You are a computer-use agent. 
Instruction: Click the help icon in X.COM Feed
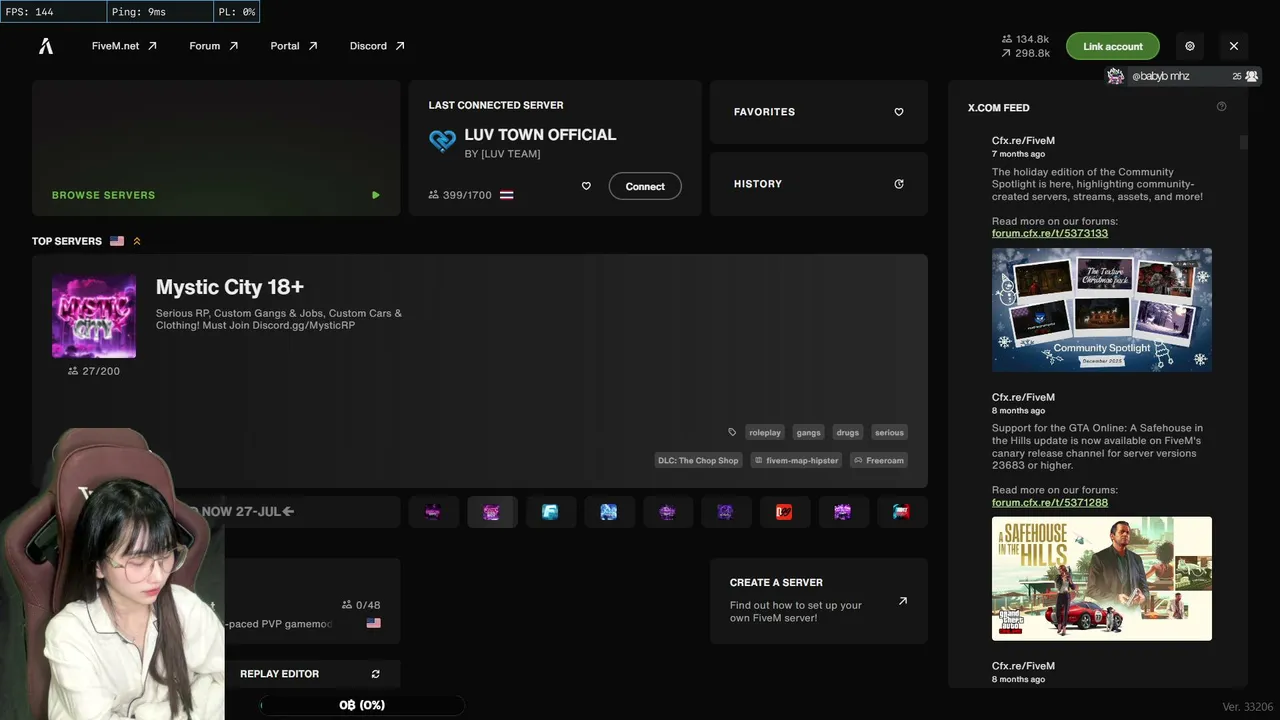[x=1222, y=107]
